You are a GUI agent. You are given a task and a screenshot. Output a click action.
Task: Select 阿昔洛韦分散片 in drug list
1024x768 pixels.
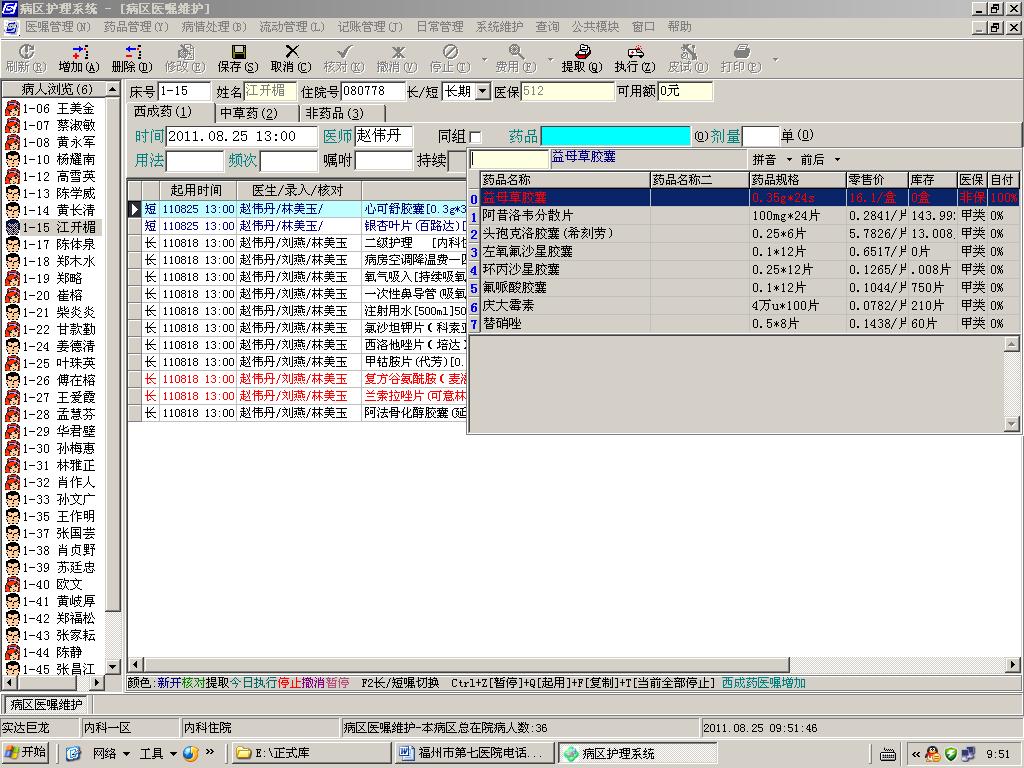coord(529,216)
